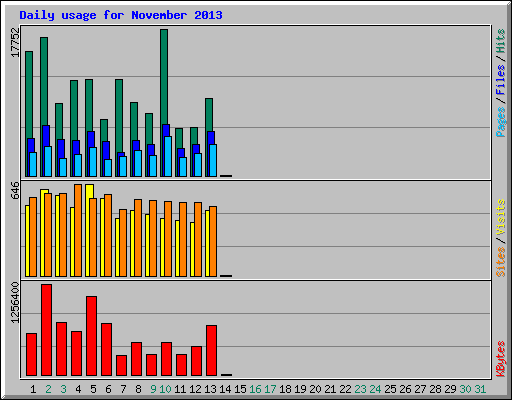
Task: Click day 7 on the x-axis
Action: coord(123,389)
